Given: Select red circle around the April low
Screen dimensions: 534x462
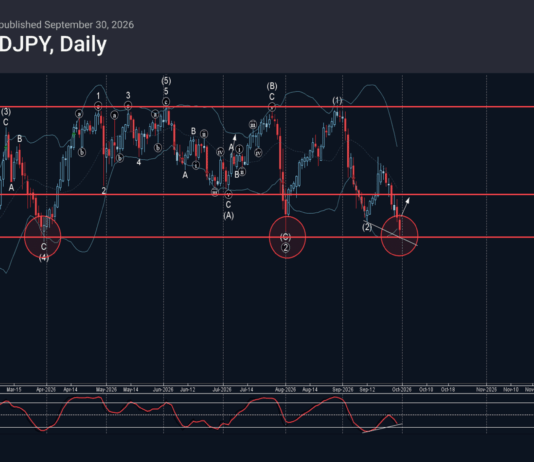Looking at the screenshot, I should (43, 236).
